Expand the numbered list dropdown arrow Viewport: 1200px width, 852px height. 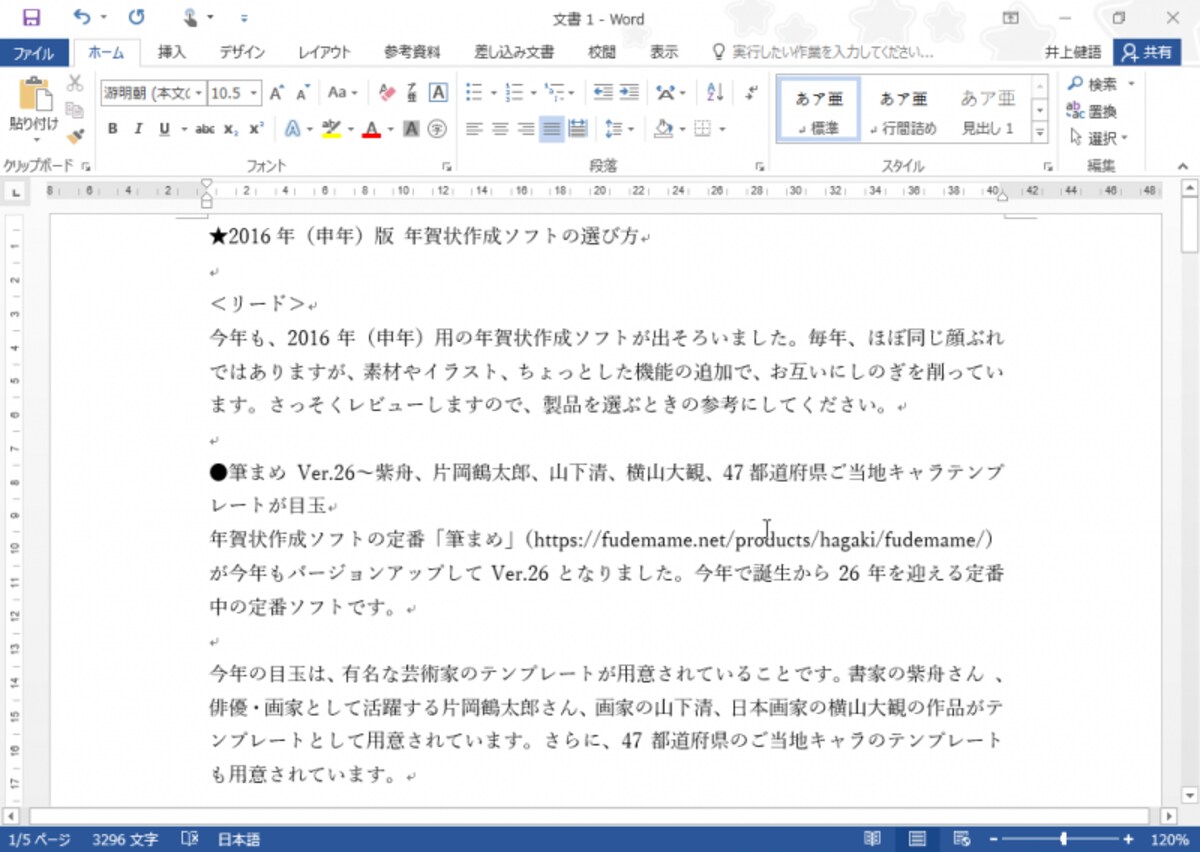point(533,93)
